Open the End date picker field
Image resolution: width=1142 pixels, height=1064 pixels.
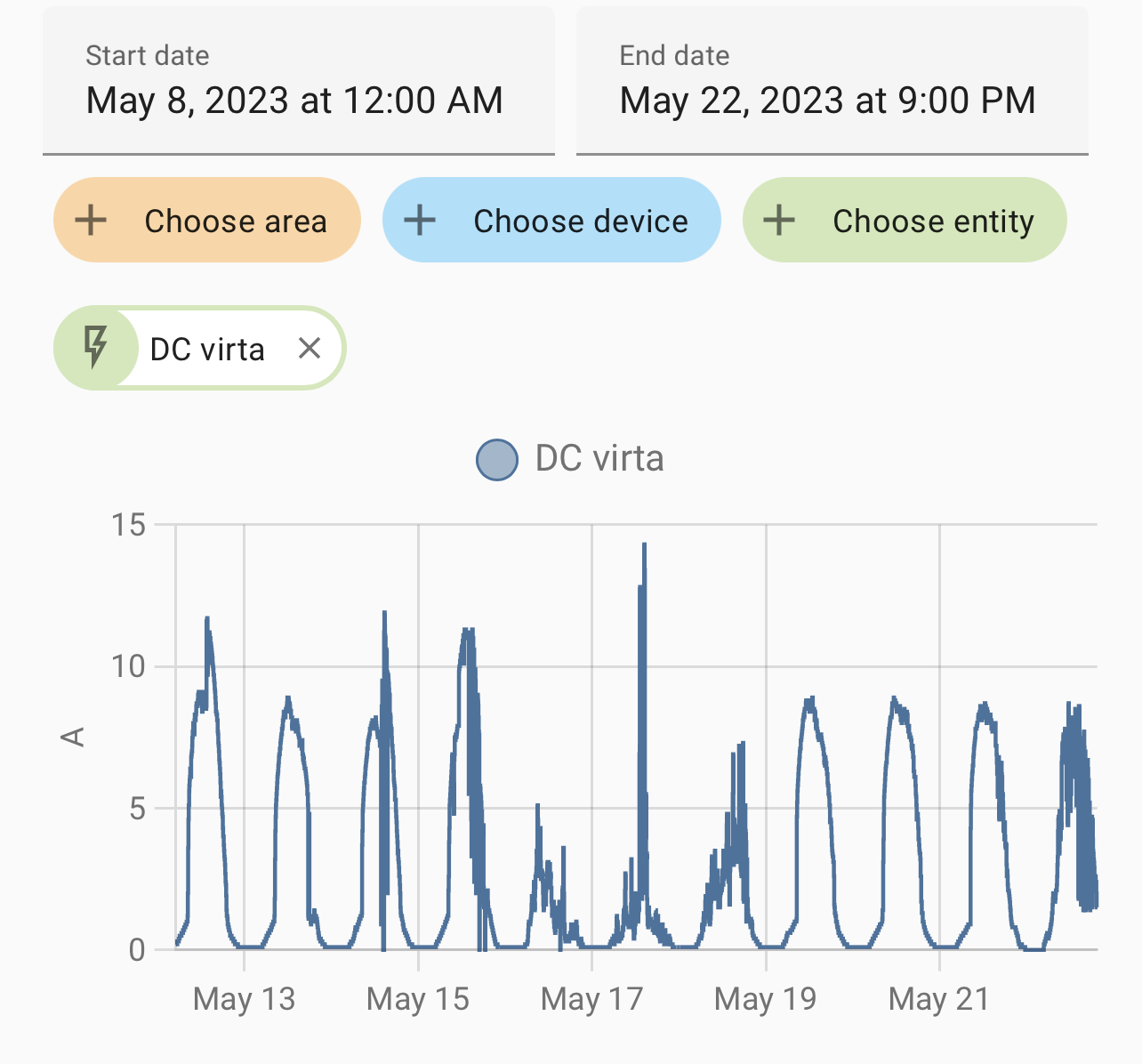832,82
